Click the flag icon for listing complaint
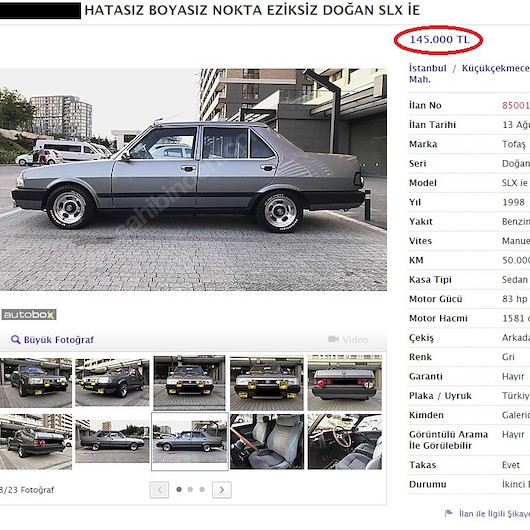The image size is (530, 530). click(x=449, y=513)
